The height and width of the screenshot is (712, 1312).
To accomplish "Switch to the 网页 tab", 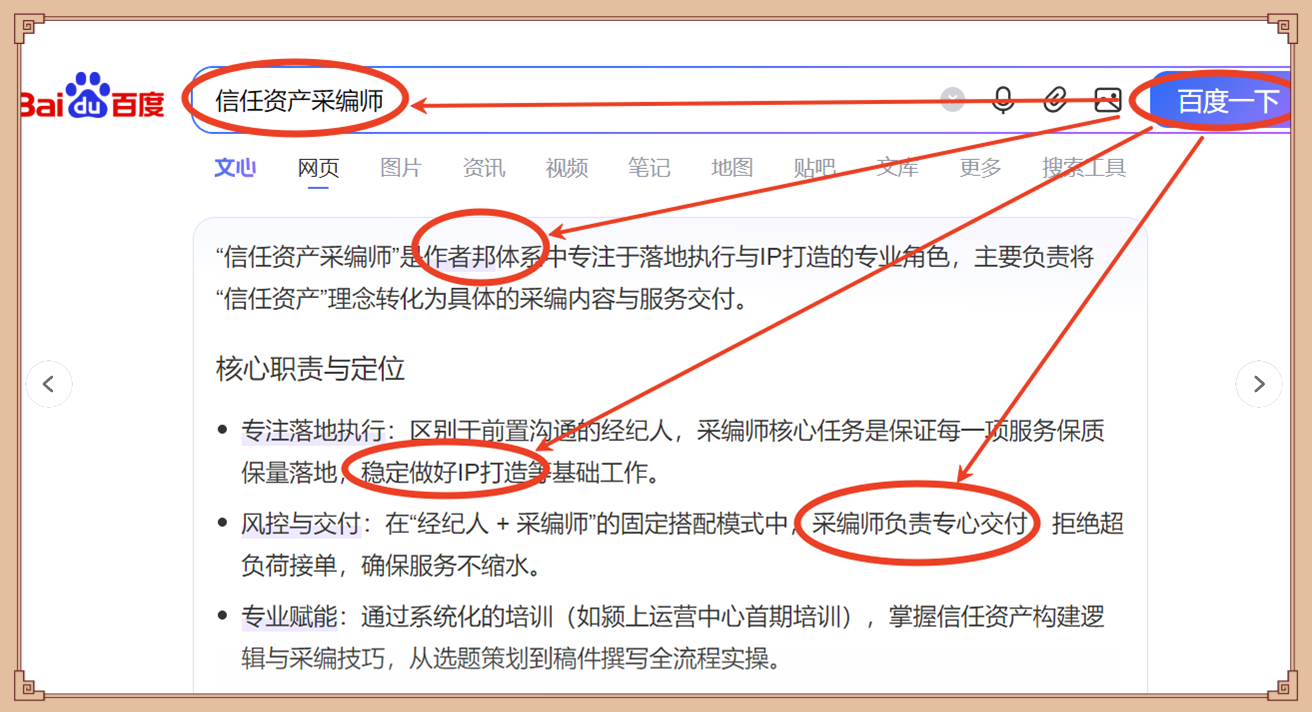I will coord(318,168).
